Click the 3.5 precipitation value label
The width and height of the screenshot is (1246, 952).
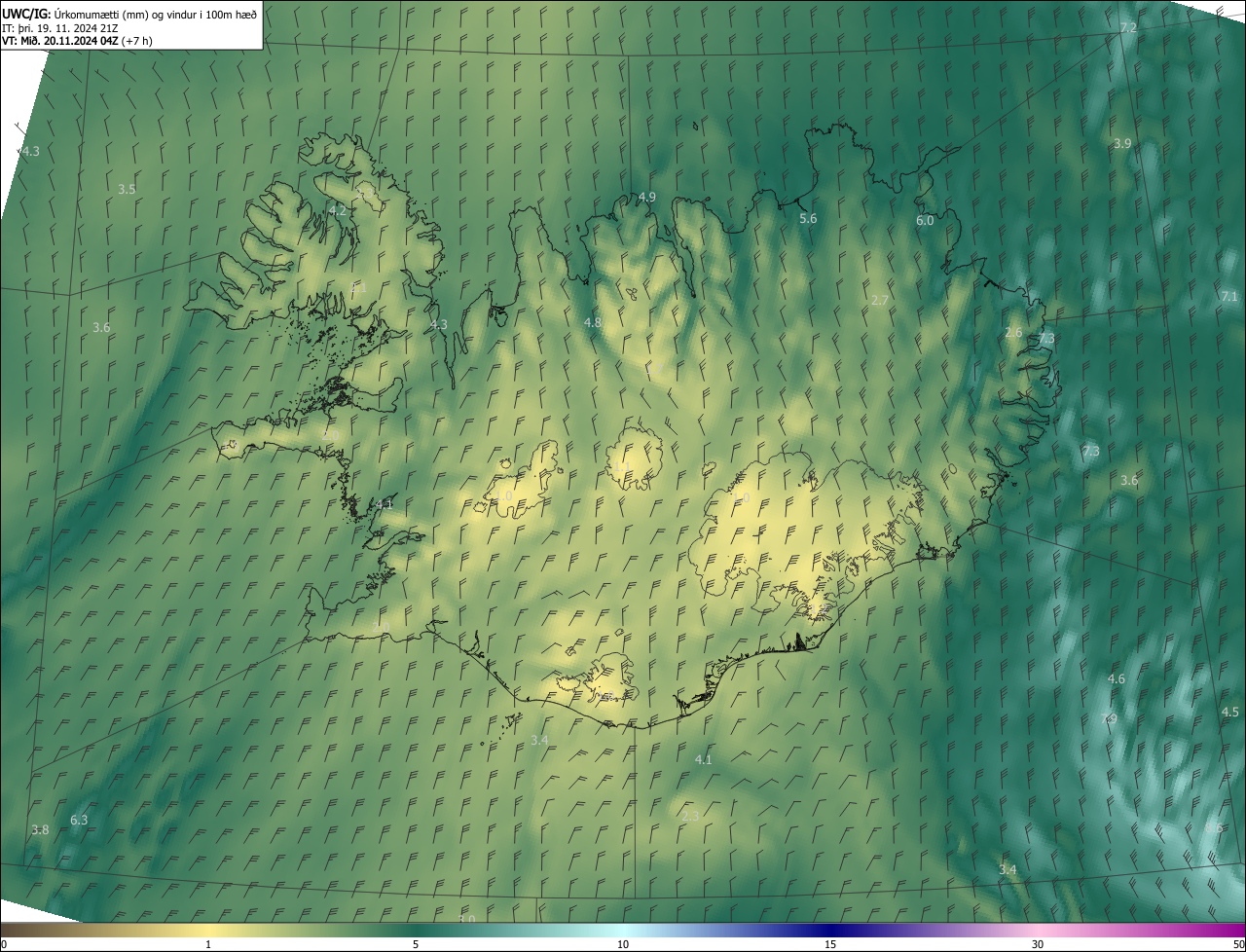pyautogui.click(x=127, y=189)
